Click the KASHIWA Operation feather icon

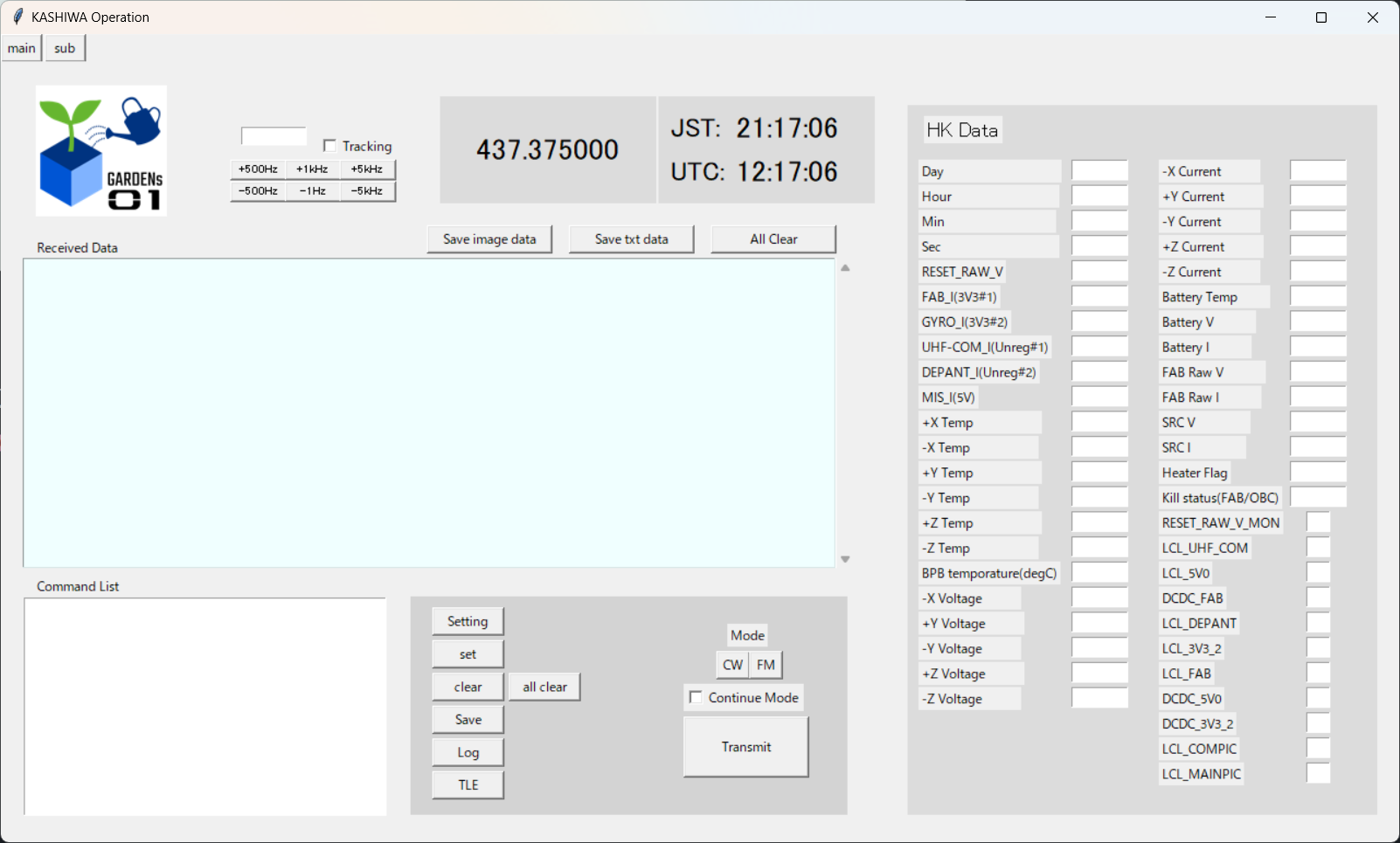point(17,17)
